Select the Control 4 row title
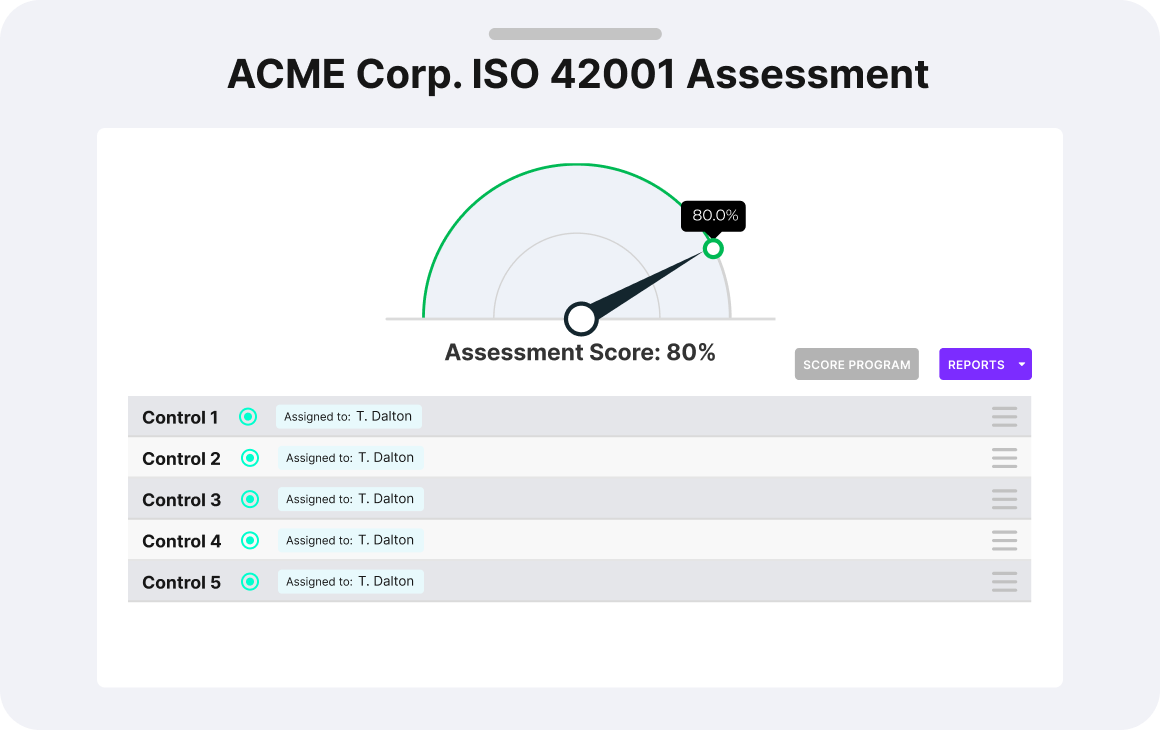This screenshot has width=1160, height=730. (181, 541)
